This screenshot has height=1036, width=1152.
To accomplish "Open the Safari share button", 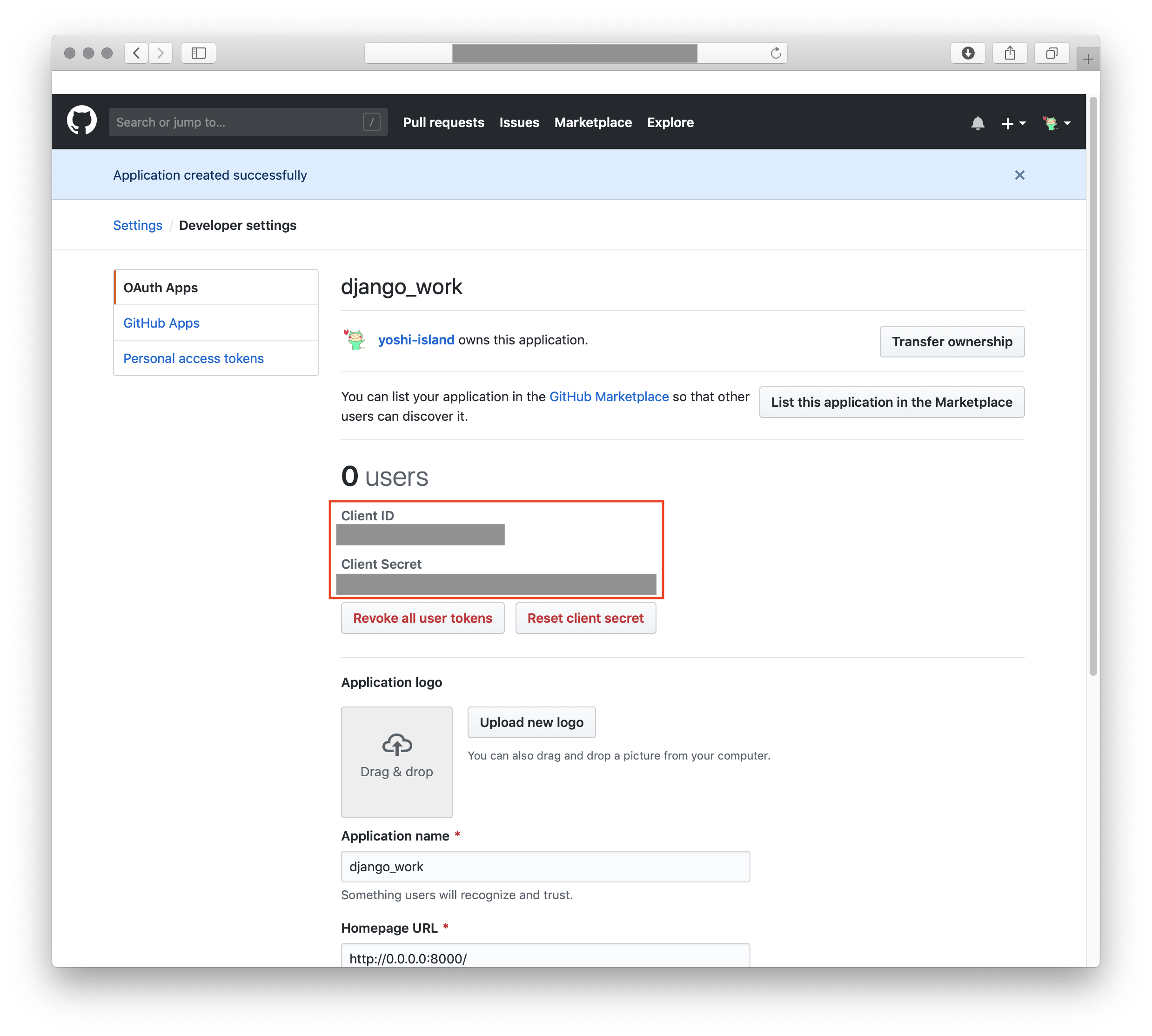I will (x=1010, y=53).
